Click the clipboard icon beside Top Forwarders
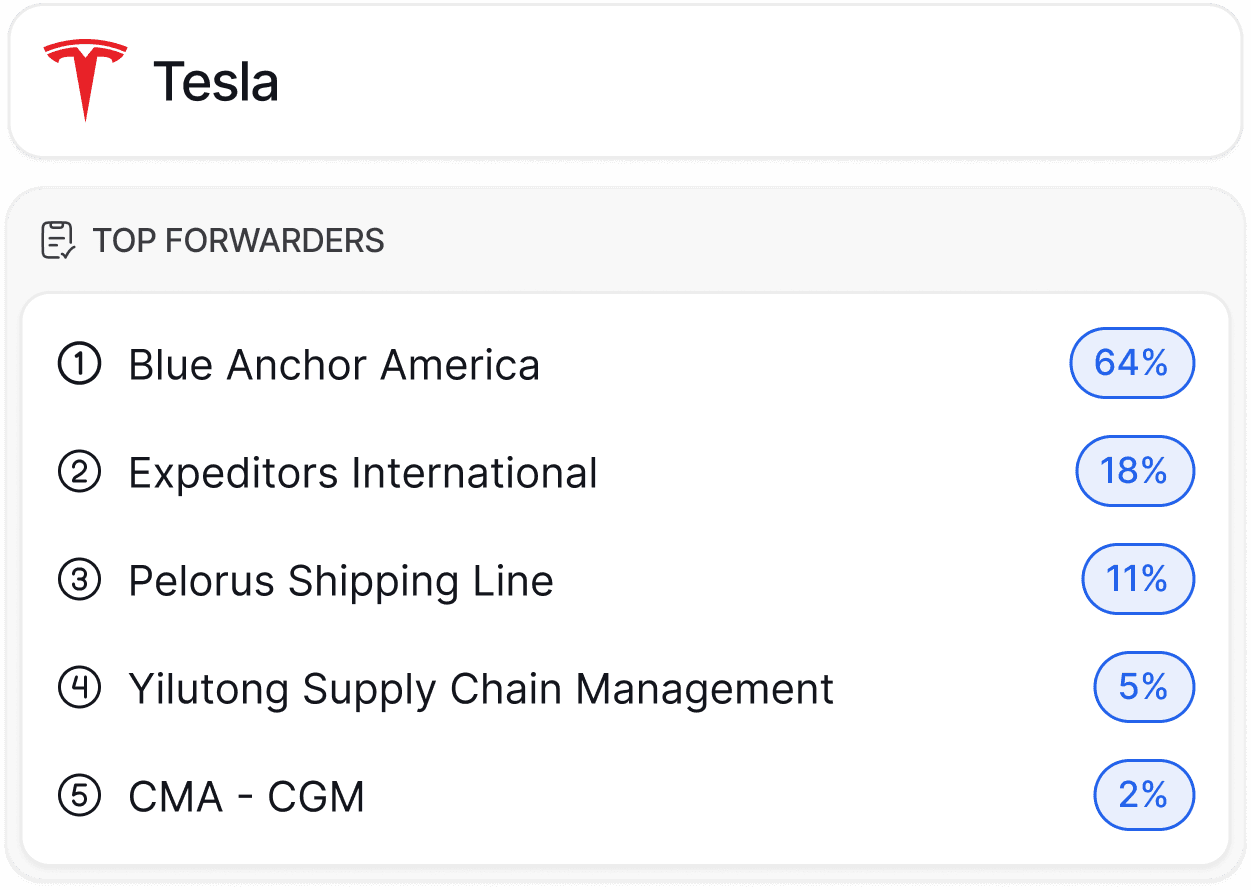 tap(58, 240)
